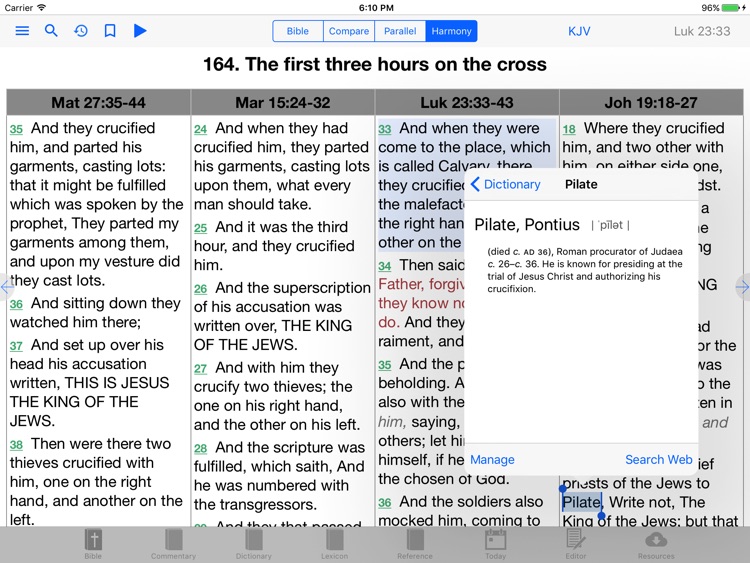Image resolution: width=750 pixels, height=563 pixels.
Task: Open the Resources download tab
Action: [656, 544]
